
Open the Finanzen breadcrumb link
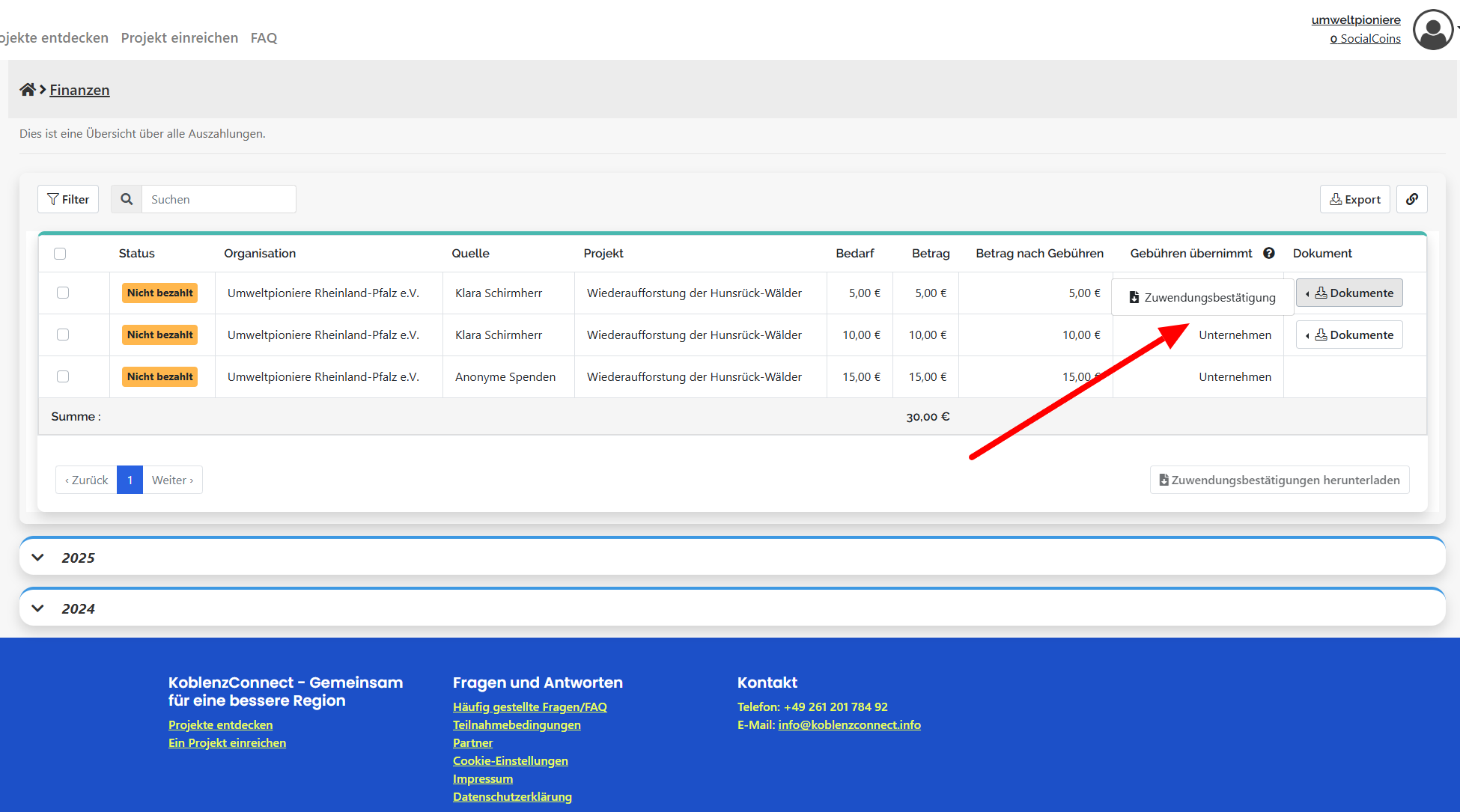[79, 90]
